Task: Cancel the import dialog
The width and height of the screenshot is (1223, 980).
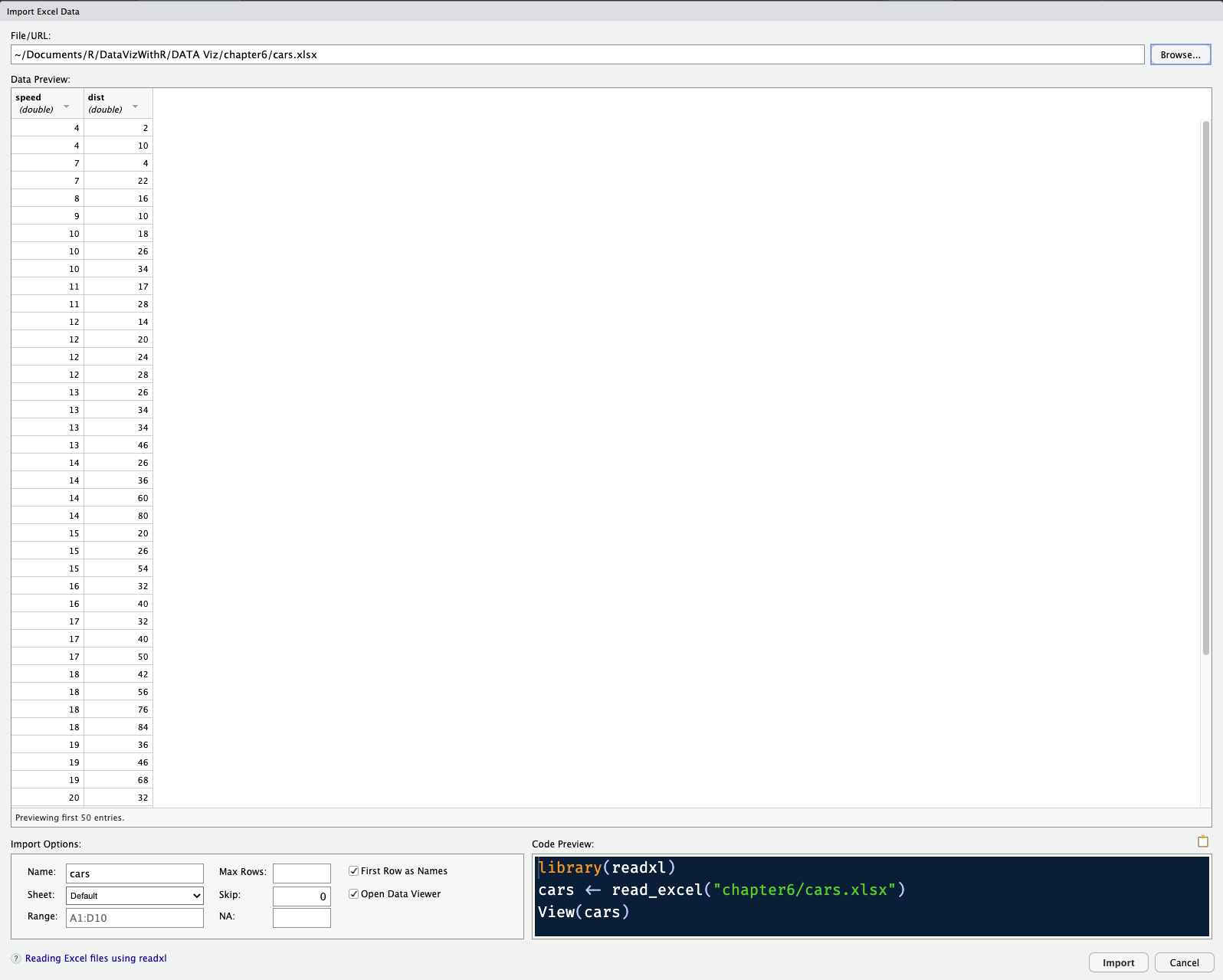Action: click(1184, 963)
